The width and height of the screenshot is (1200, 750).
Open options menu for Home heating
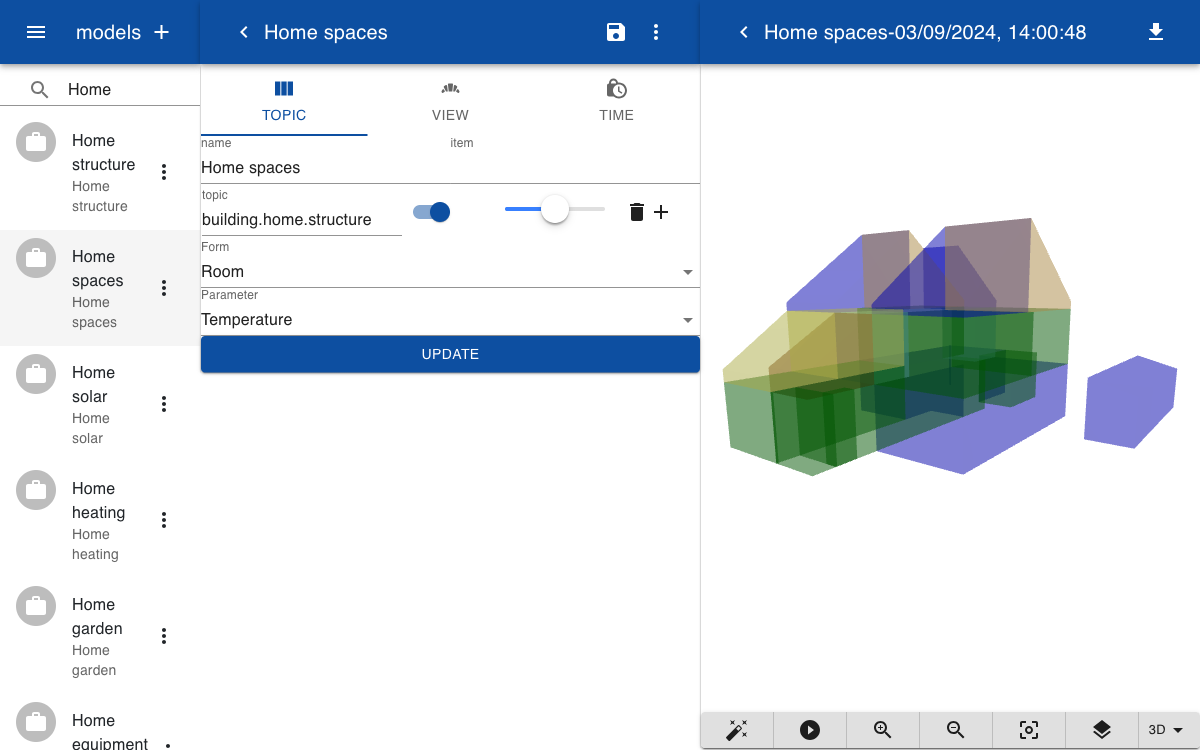point(164,520)
